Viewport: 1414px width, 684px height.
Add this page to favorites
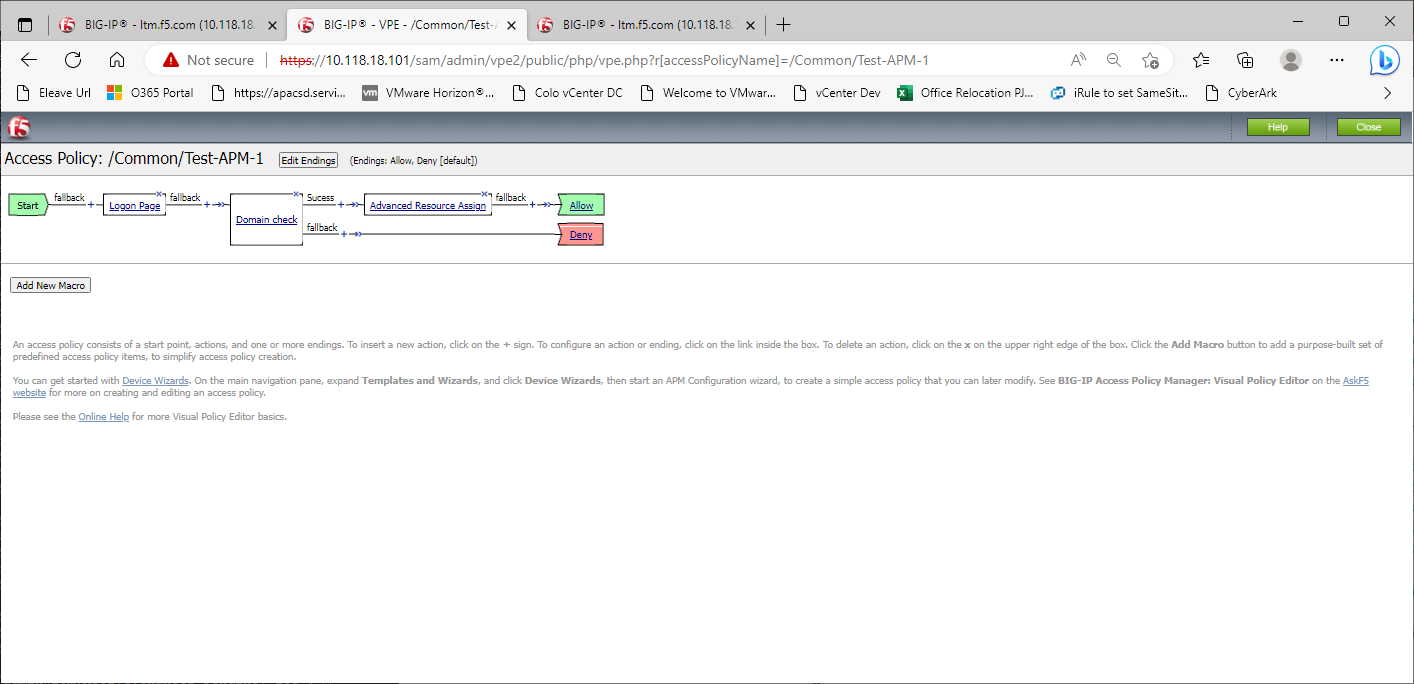coord(1150,60)
